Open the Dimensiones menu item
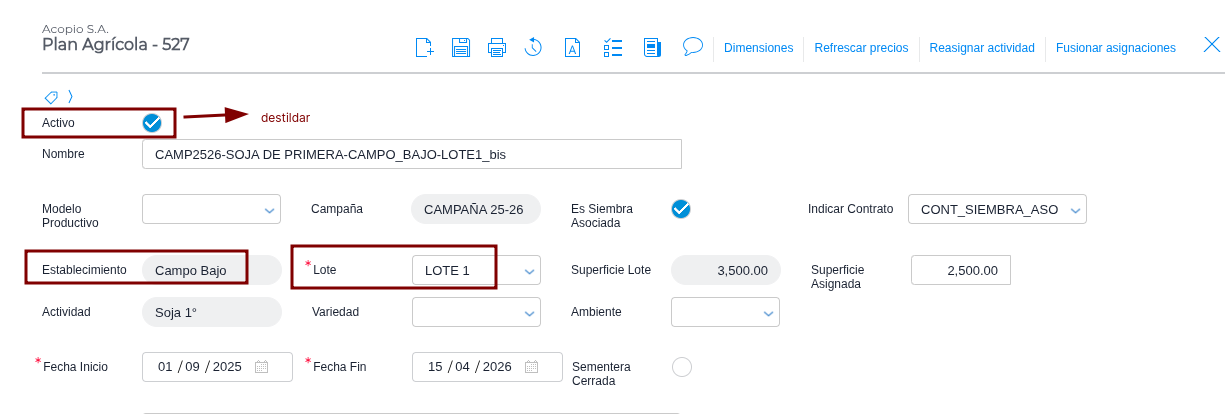1225x414 pixels. pyautogui.click(x=758, y=48)
